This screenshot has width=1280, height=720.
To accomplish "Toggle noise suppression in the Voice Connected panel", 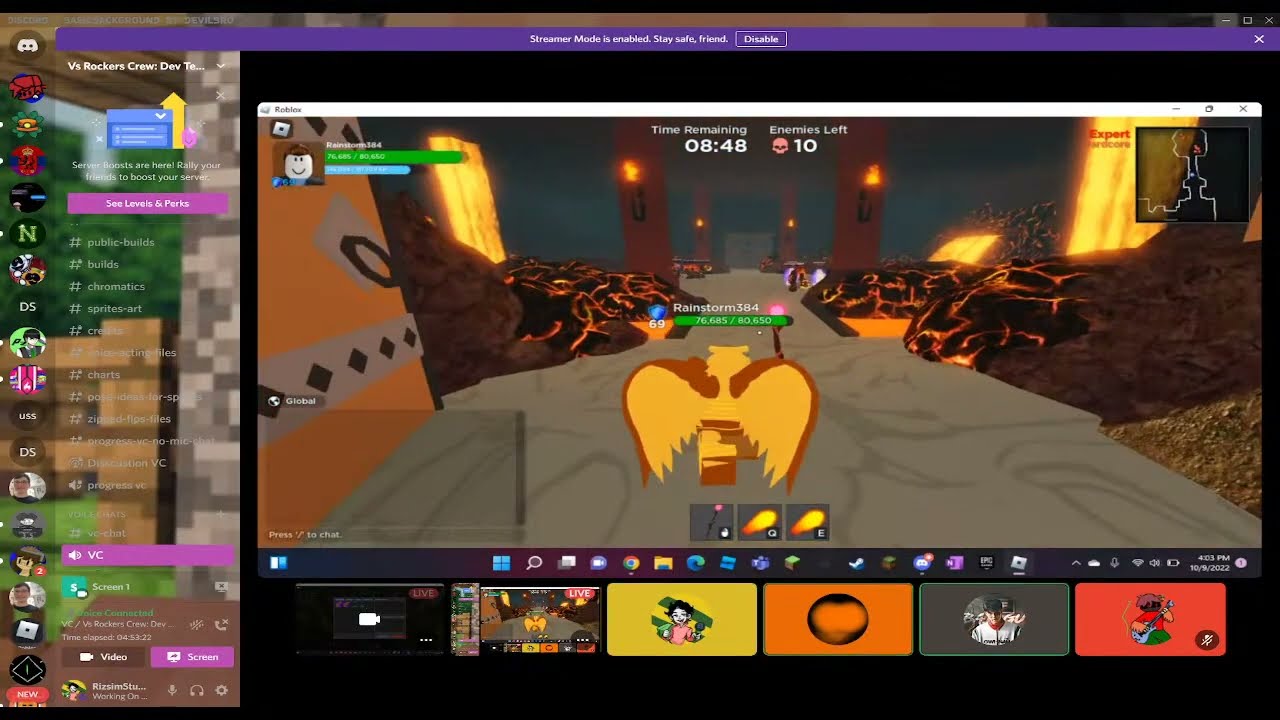I will [197, 625].
